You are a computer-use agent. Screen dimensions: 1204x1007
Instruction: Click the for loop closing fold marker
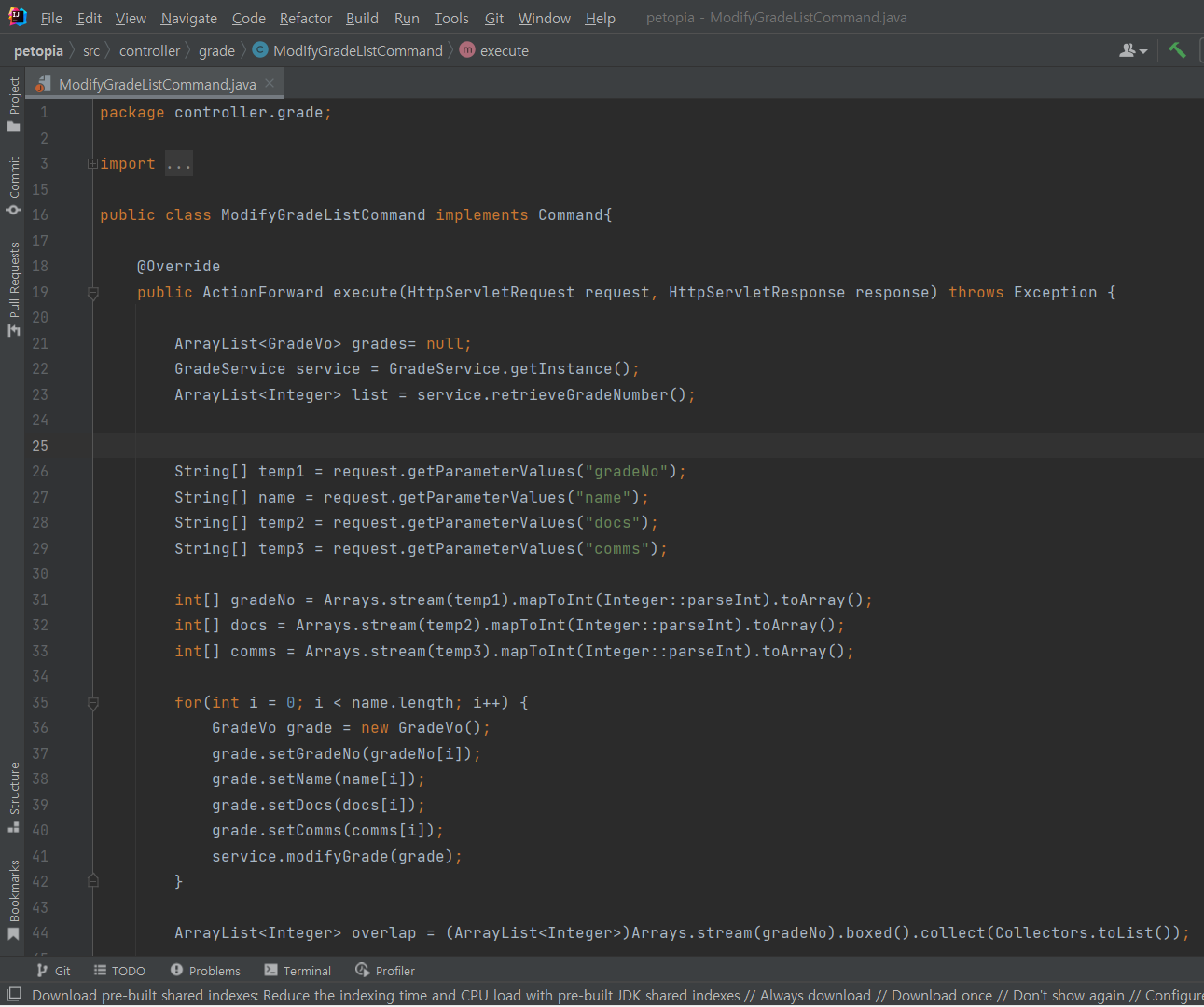(x=92, y=880)
